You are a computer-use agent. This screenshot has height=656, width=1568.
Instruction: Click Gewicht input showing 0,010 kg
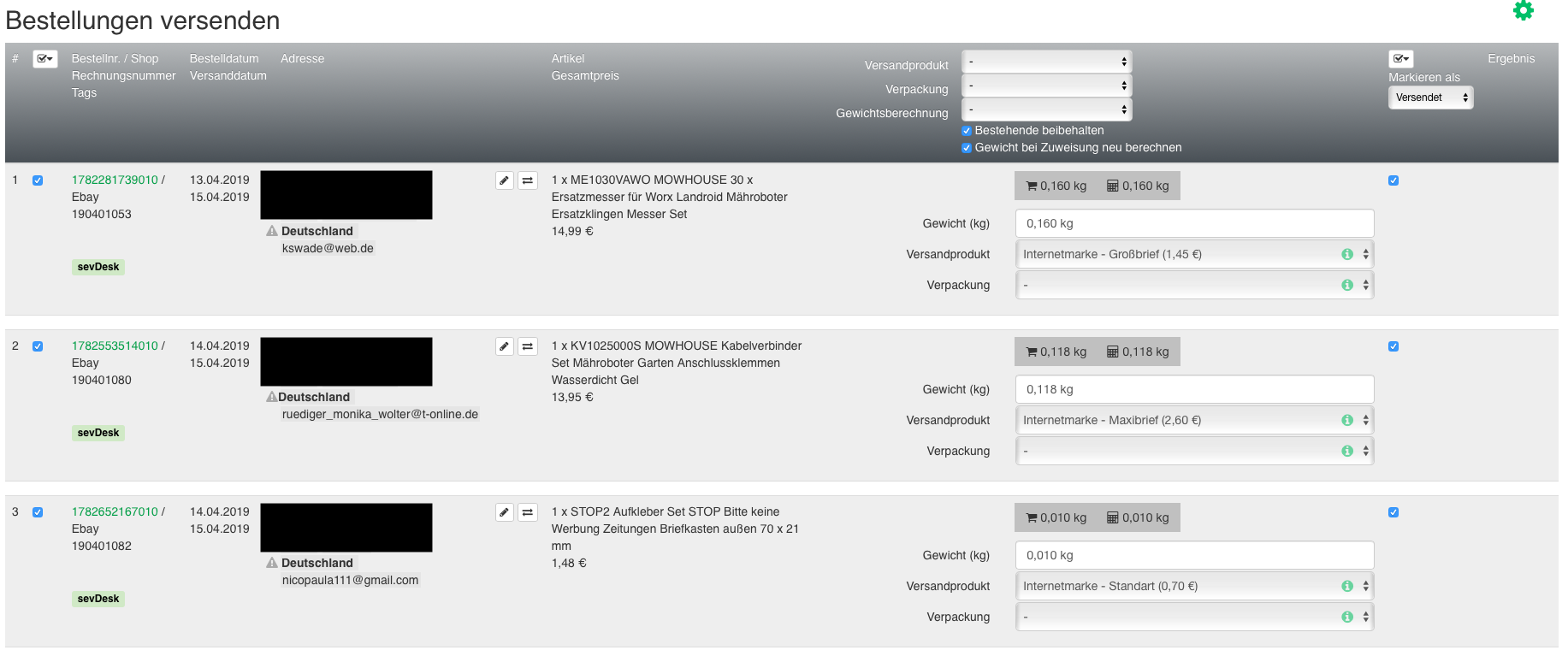(x=1194, y=555)
